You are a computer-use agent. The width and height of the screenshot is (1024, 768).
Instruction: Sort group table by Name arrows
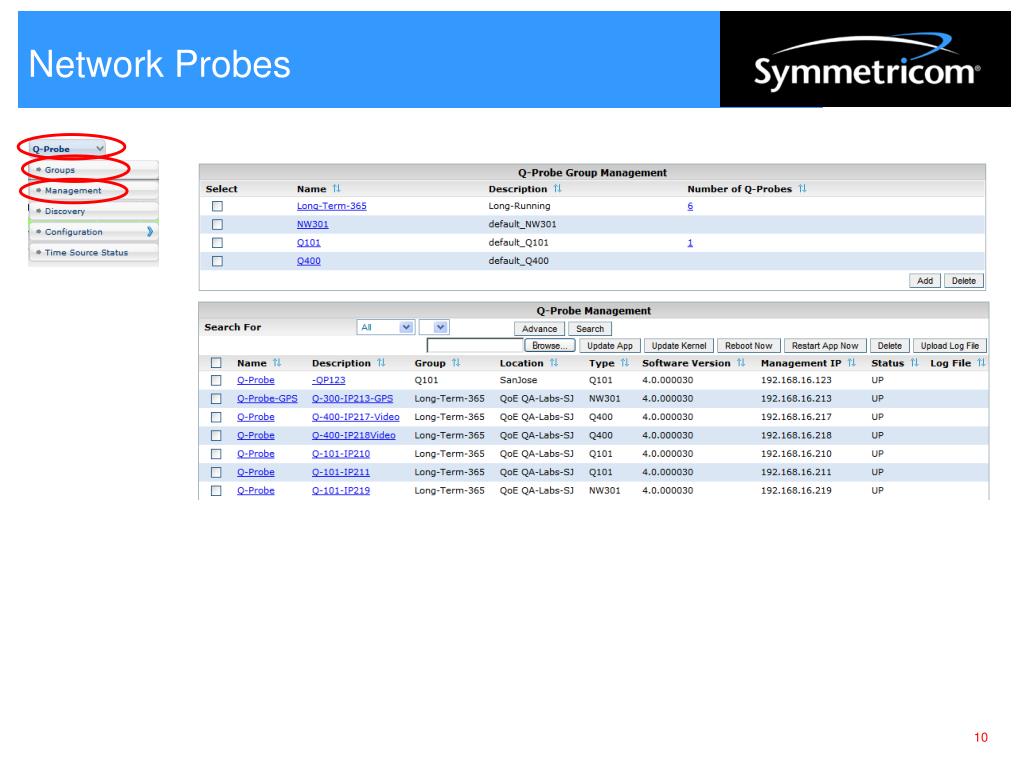click(336, 189)
